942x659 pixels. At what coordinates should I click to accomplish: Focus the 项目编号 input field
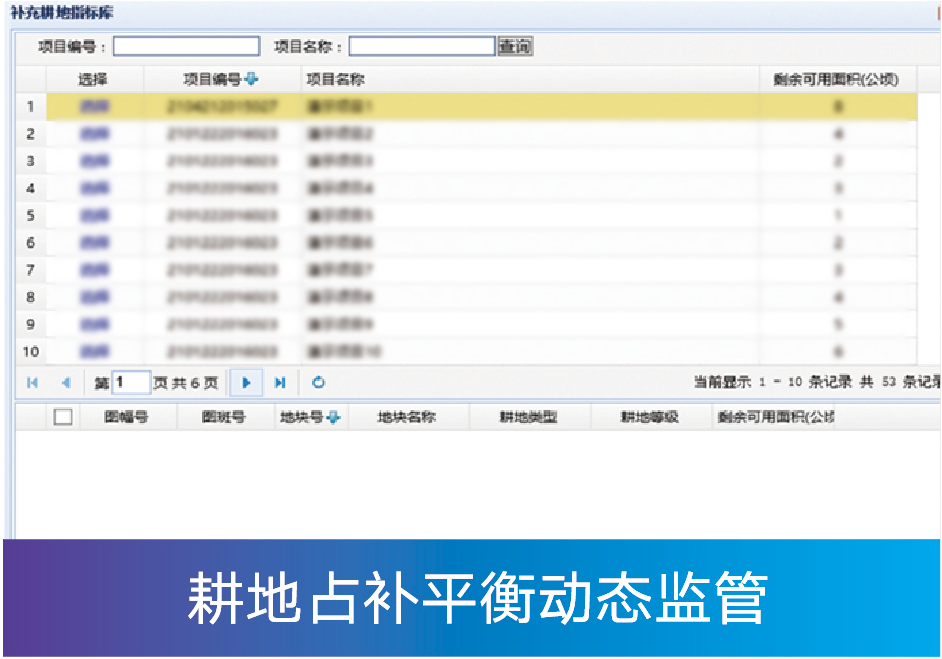click(186, 46)
